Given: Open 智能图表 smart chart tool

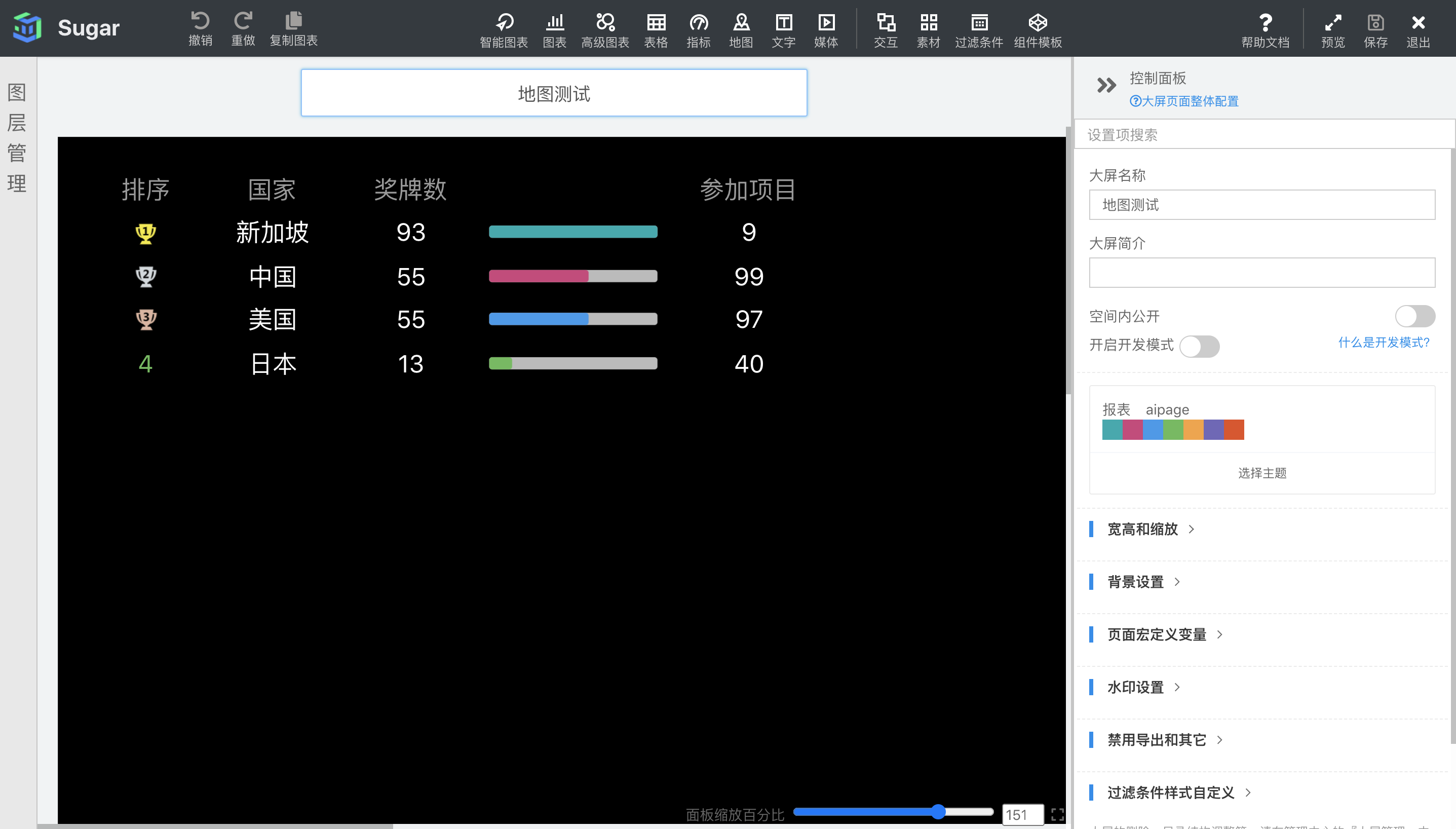Looking at the screenshot, I should [x=504, y=30].
